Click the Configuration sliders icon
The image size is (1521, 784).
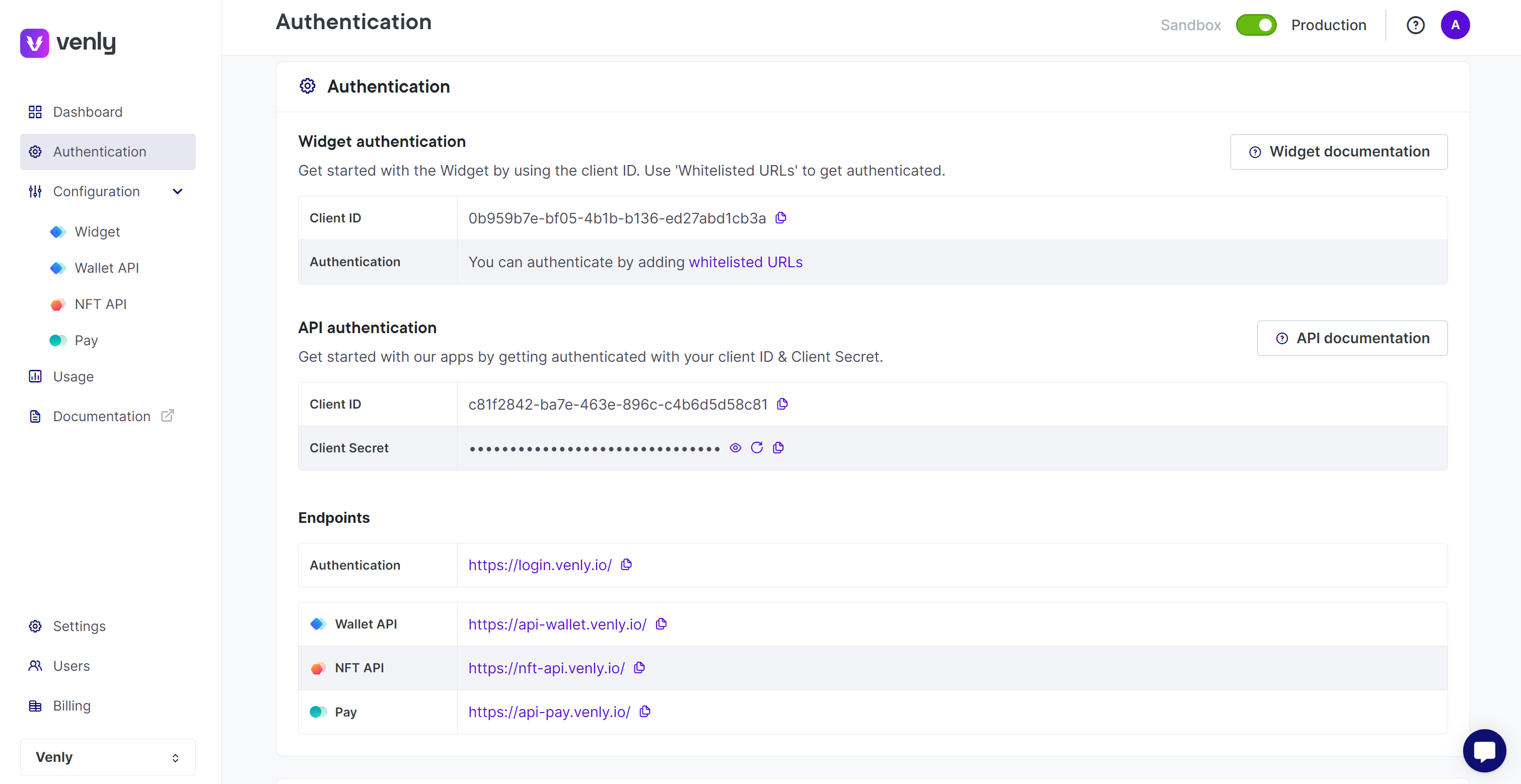coord(35,191)
